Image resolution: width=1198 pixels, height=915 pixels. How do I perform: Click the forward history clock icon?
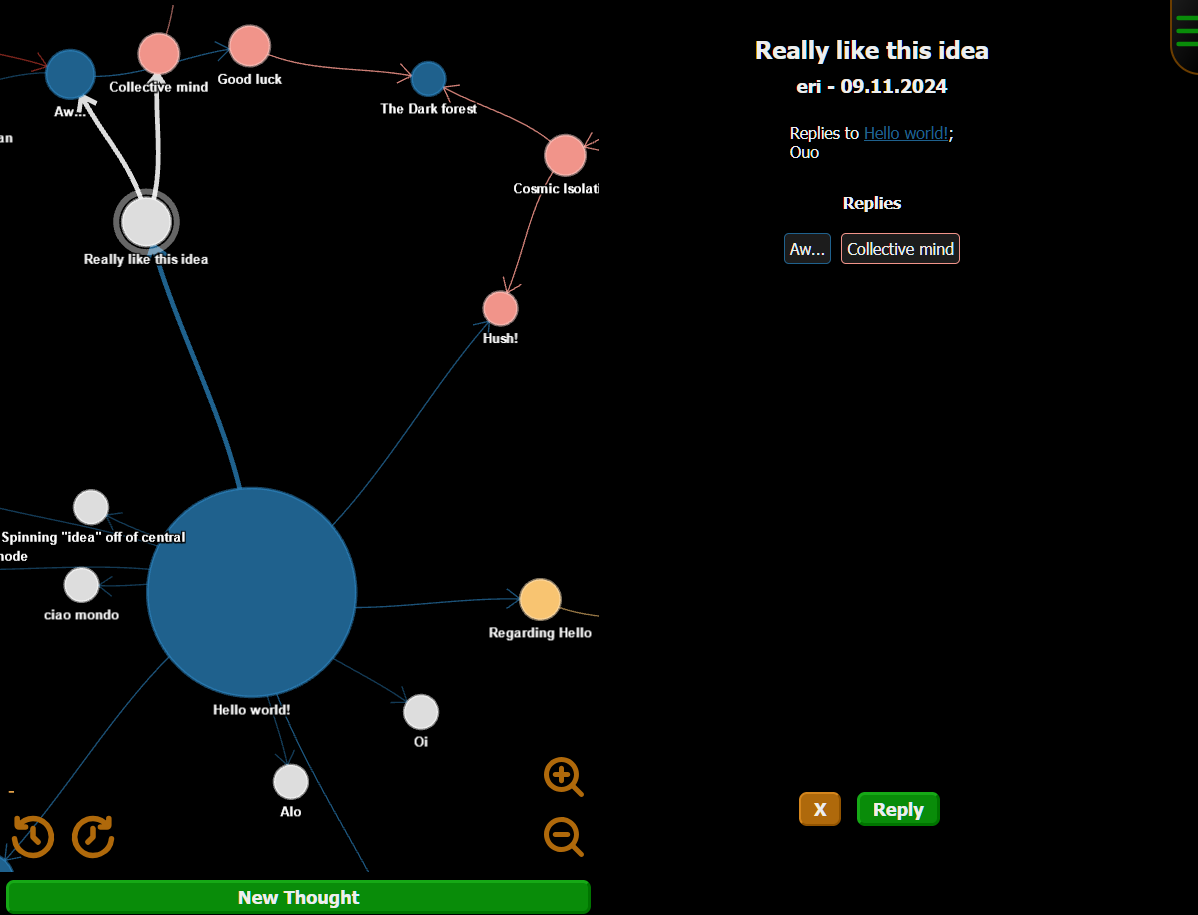click(93, 836)
